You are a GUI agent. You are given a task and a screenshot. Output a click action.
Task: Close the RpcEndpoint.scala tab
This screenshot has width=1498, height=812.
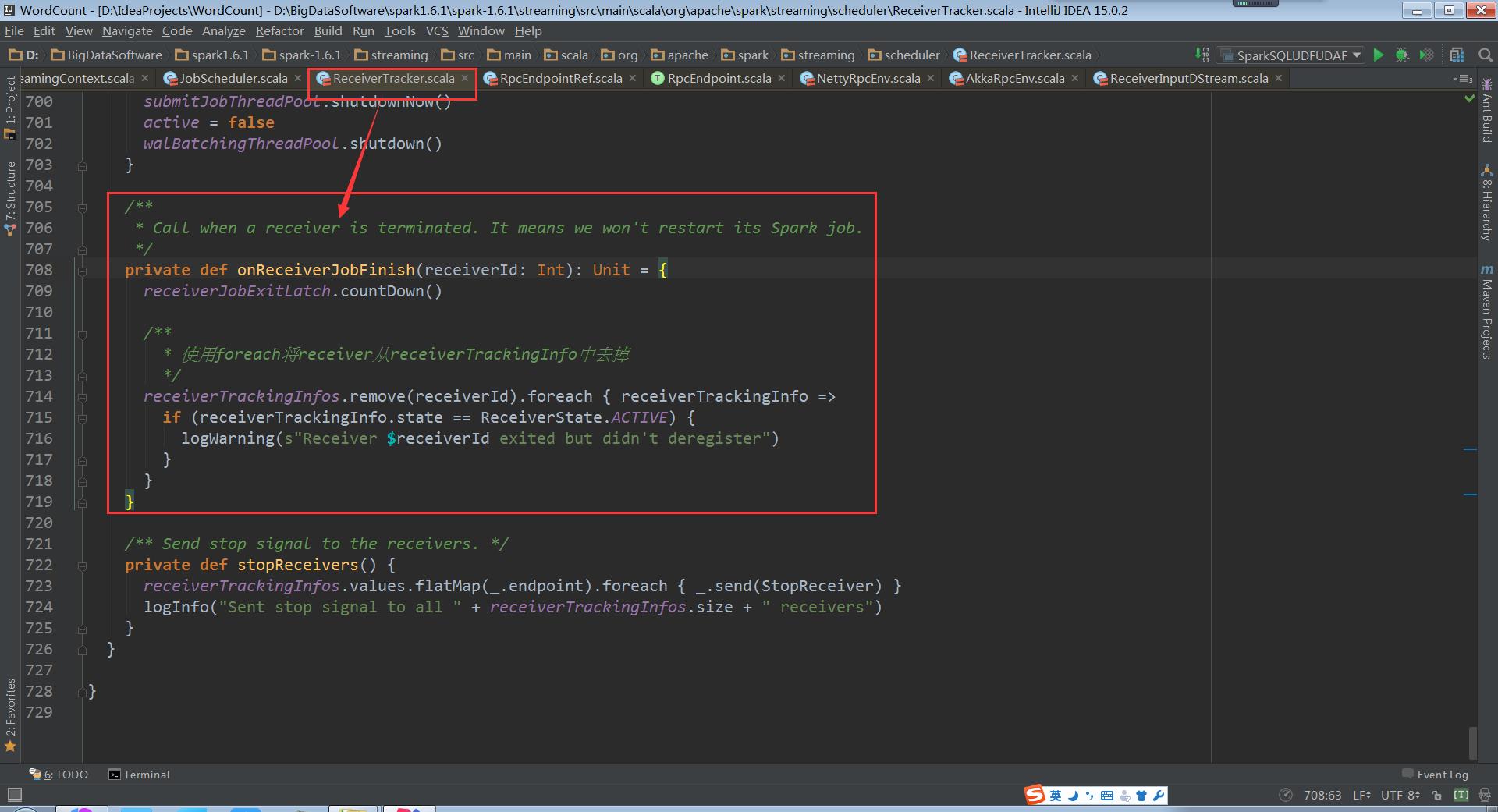click(782, 78)
